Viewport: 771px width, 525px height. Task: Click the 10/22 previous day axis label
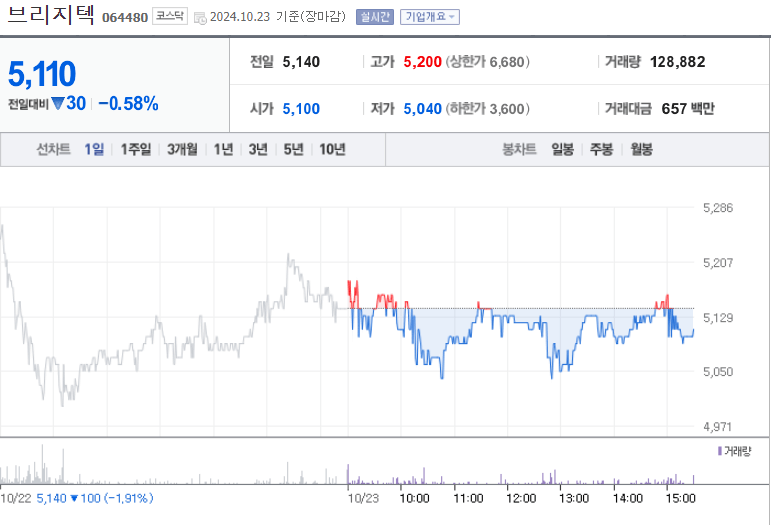coord(16,498)
